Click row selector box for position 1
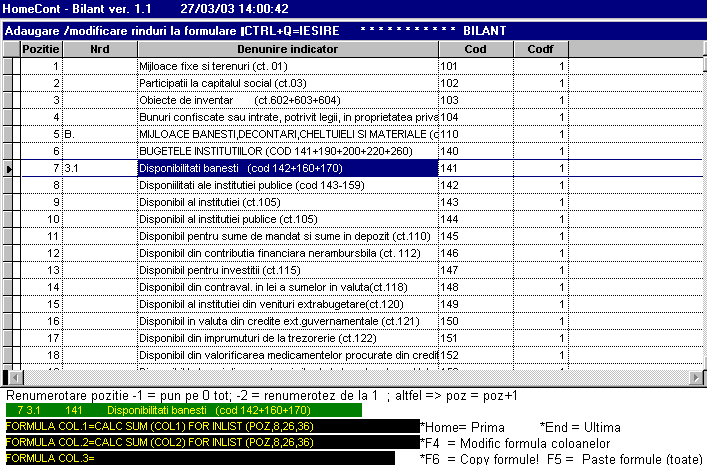Screen dimensions: 707x465 pyautogui.click(x=8, y=66)
